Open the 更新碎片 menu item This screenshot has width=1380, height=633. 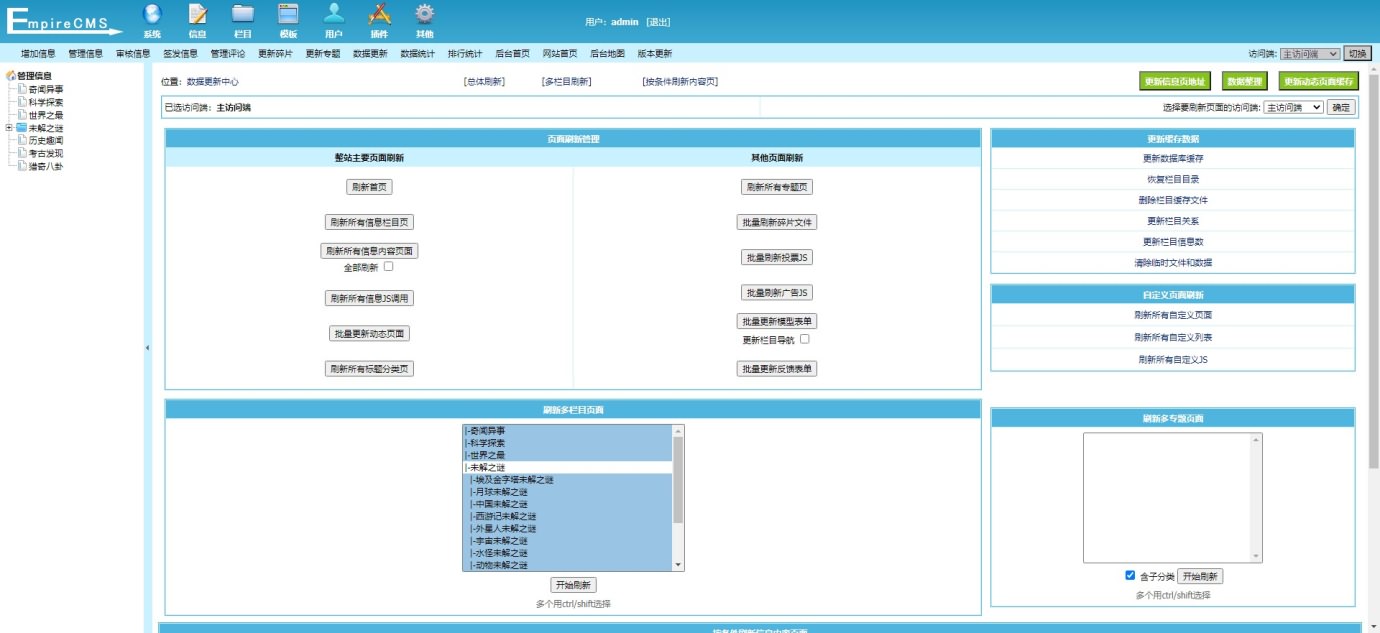(x=275, y=54)
